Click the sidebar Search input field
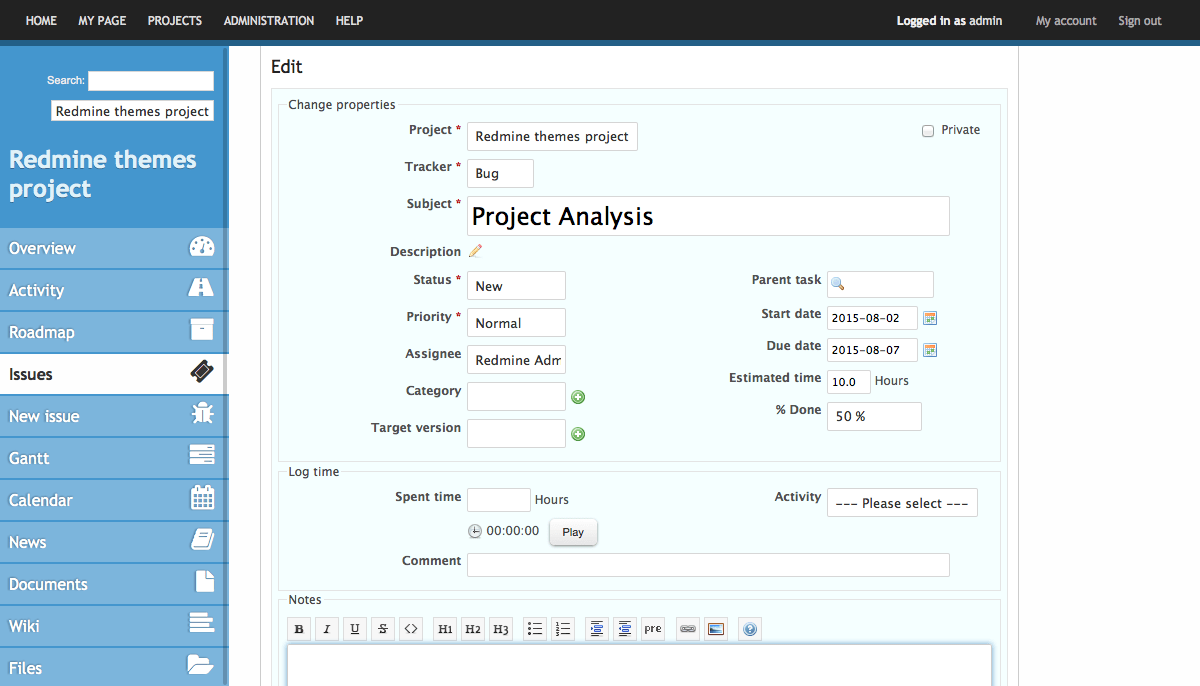The image size is (1200, 686). point(151,81)
